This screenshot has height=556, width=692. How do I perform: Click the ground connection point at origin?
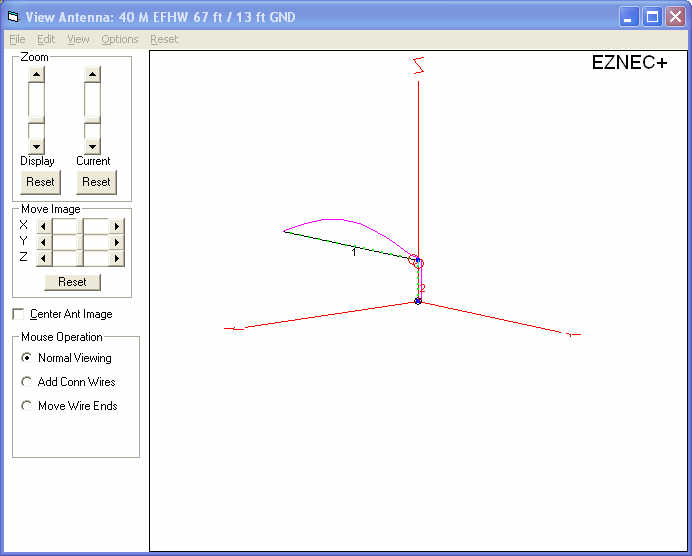tap(418, 301)
